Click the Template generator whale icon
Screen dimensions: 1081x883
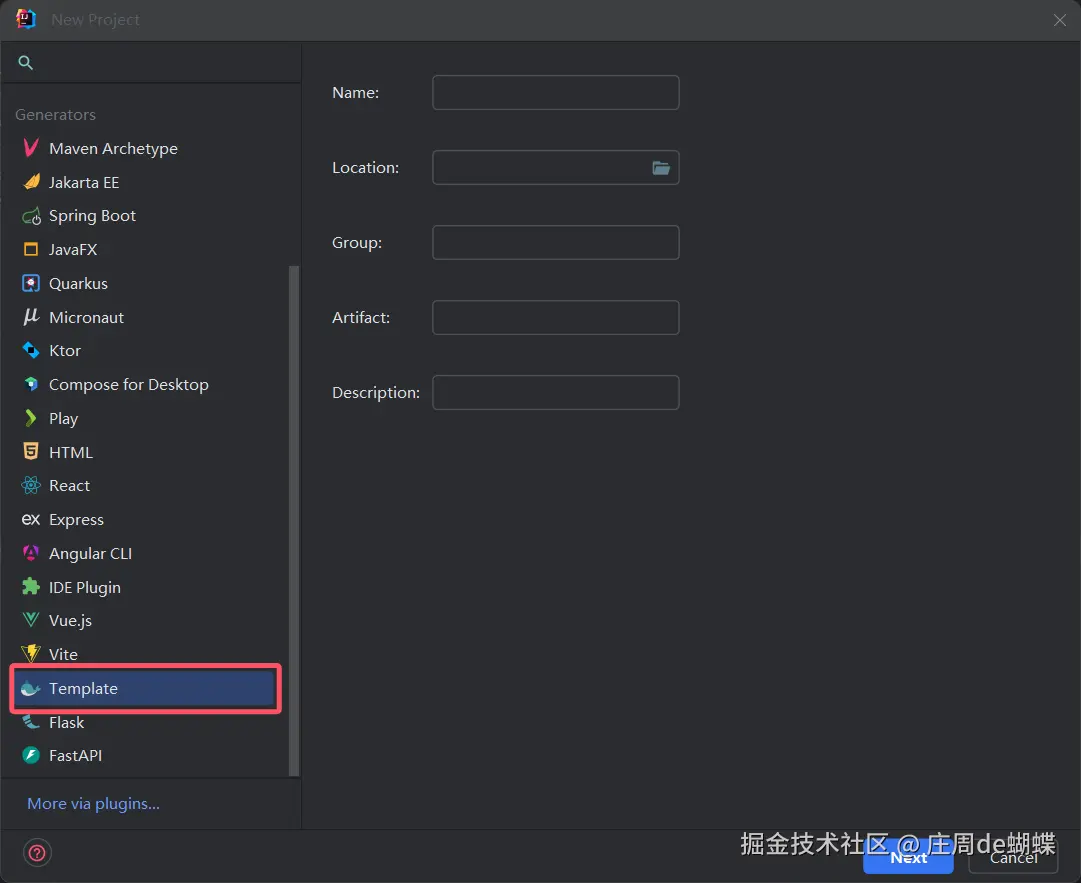tap(31, 688)
